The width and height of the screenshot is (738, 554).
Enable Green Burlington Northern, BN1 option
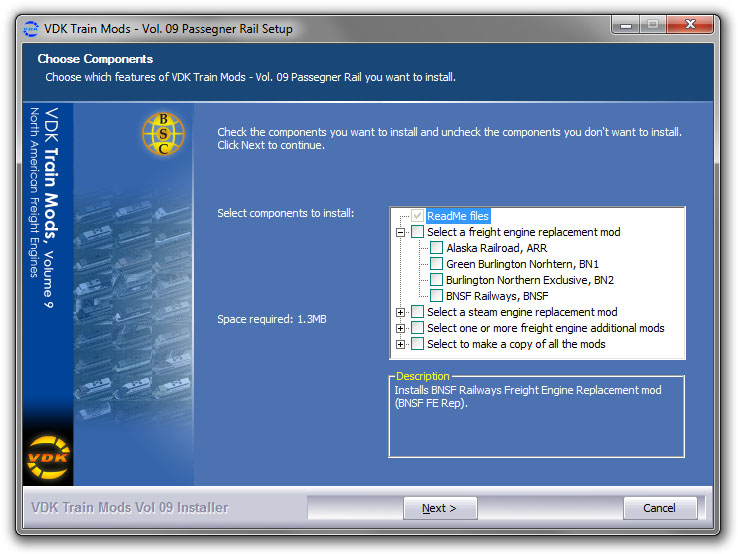[436, 264]
